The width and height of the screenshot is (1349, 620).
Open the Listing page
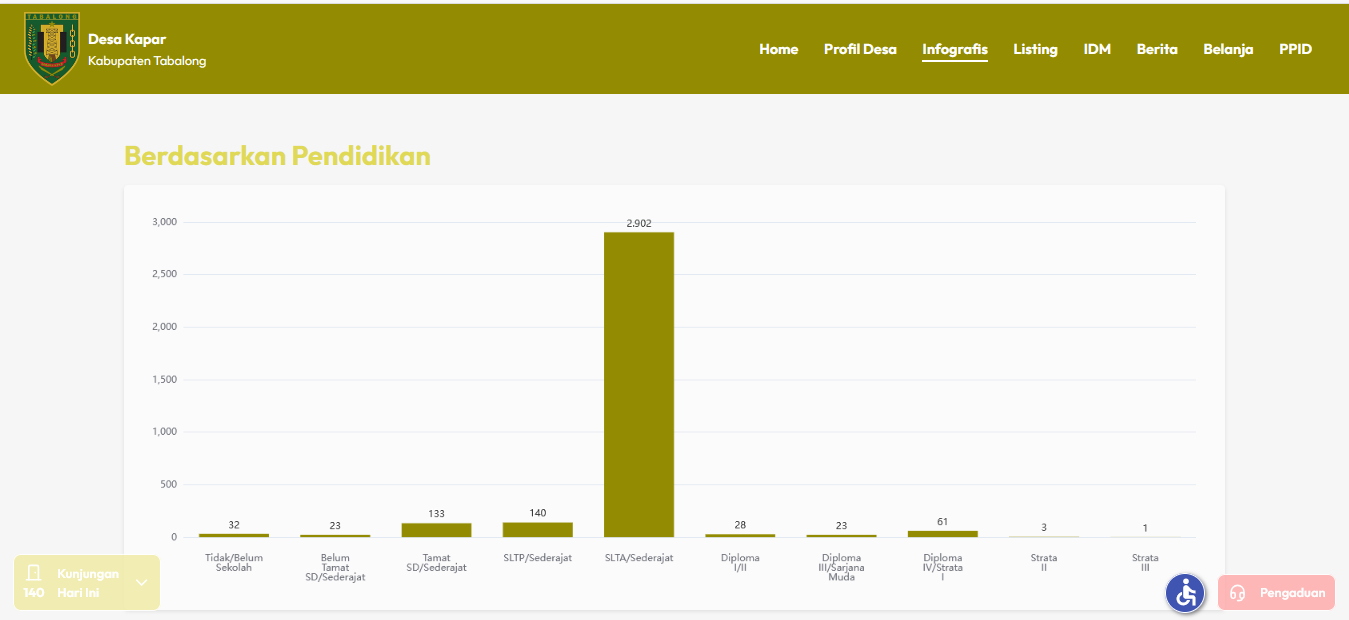[x=1035, y=49]
